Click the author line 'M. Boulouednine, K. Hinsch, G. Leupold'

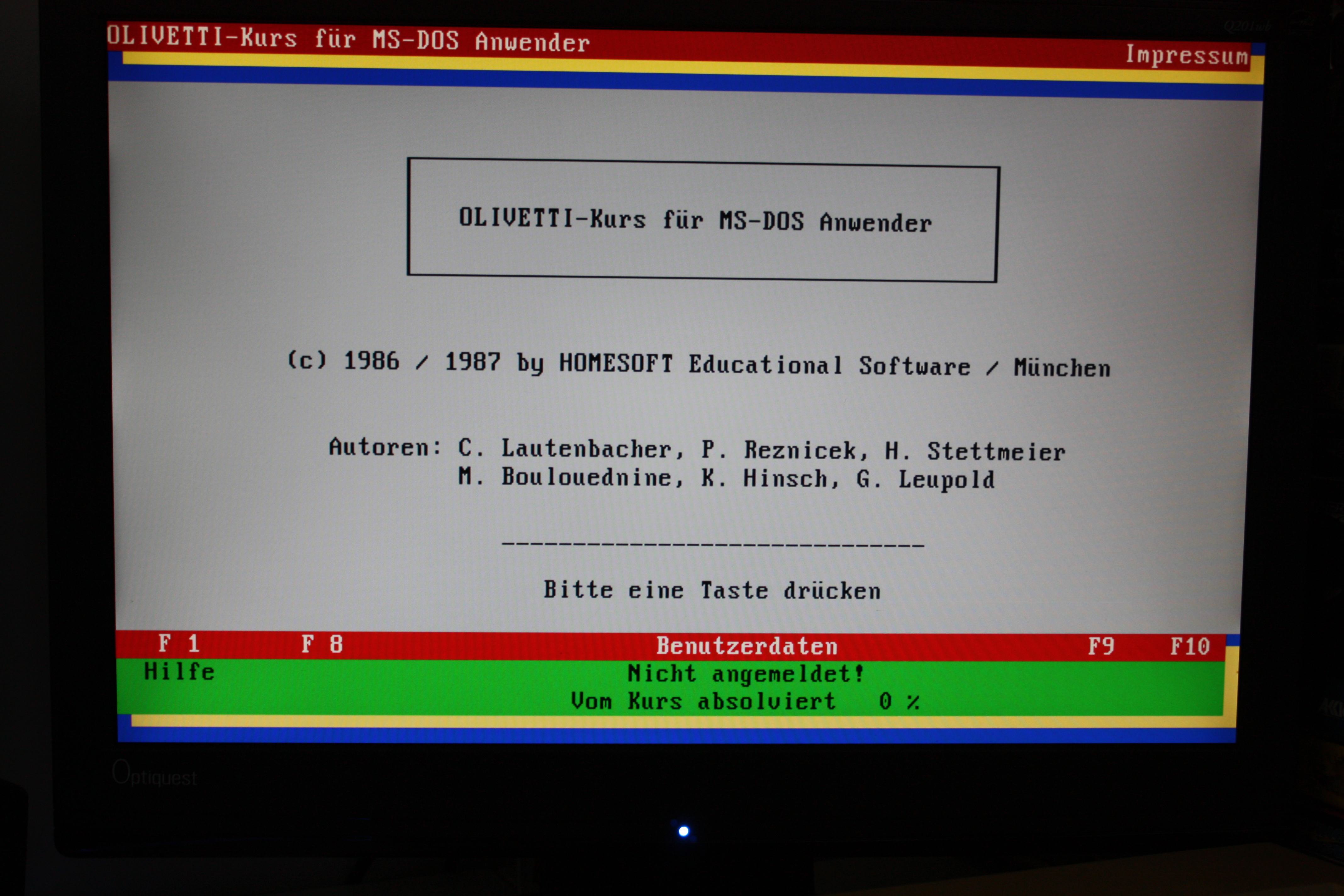726,478
